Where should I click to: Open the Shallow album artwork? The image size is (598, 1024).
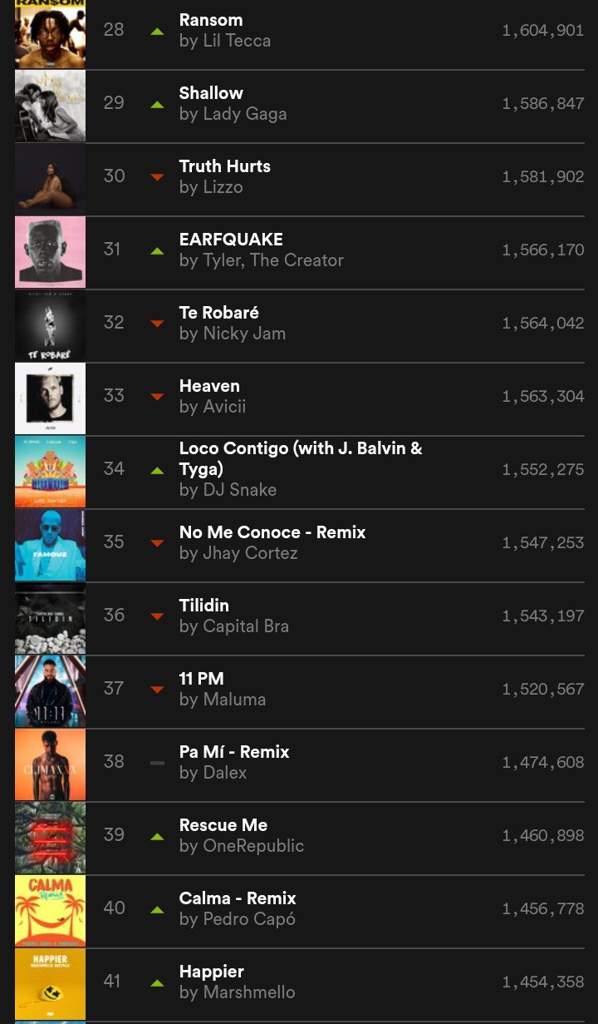[50, 106]
